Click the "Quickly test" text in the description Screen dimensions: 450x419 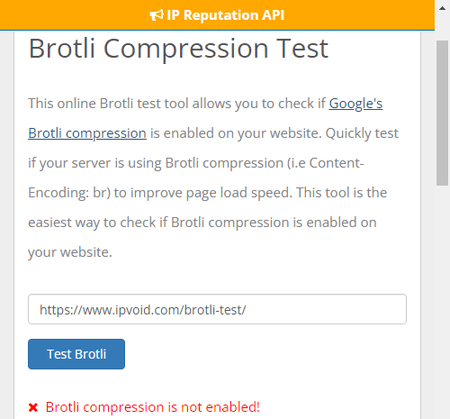(x=362, y=133)
